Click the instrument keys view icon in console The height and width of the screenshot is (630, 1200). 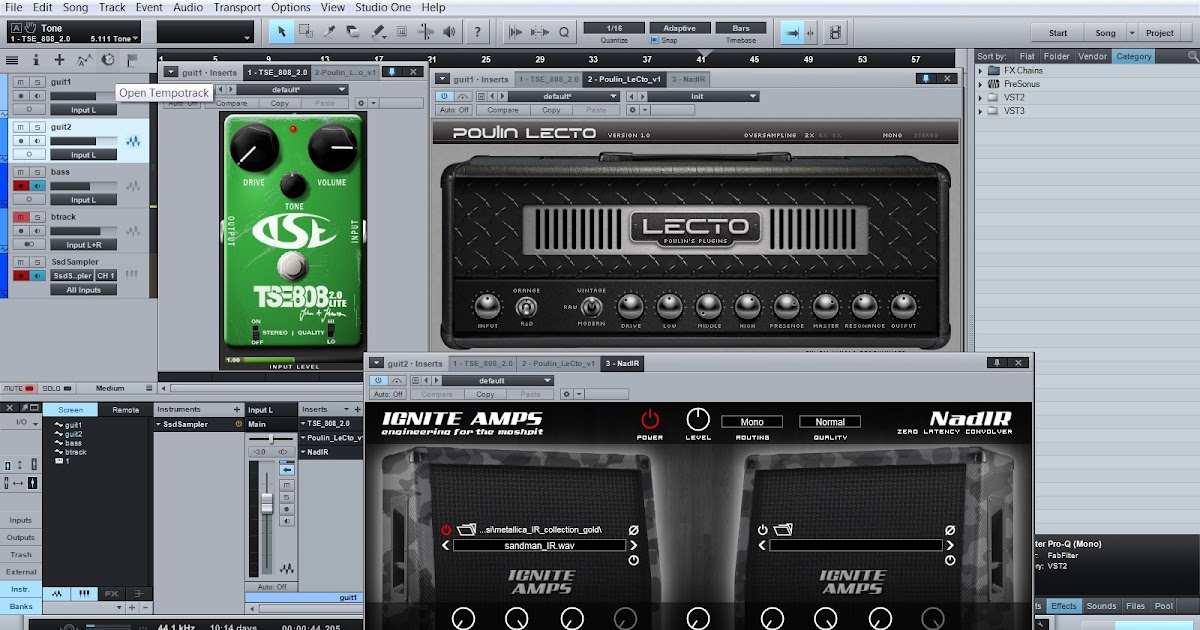pyautogui.click(x=84, y=593)
